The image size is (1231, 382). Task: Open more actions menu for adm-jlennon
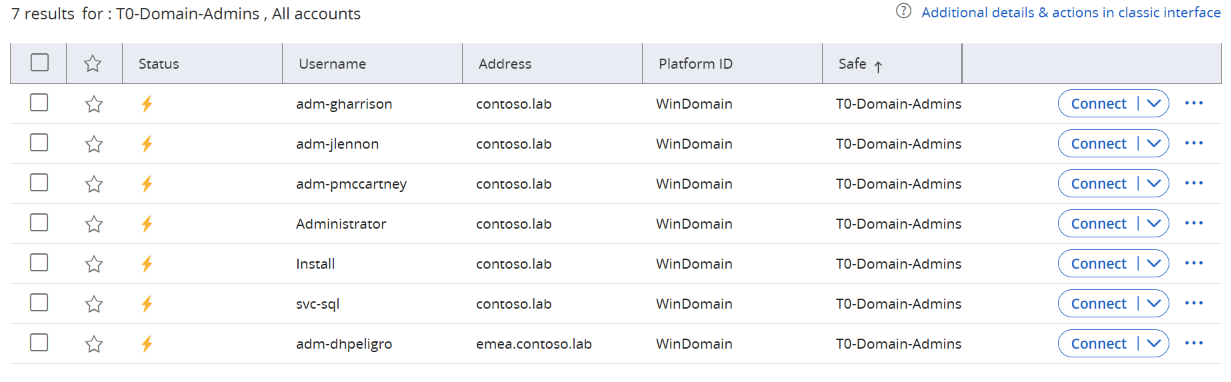tap(1193, 143)
